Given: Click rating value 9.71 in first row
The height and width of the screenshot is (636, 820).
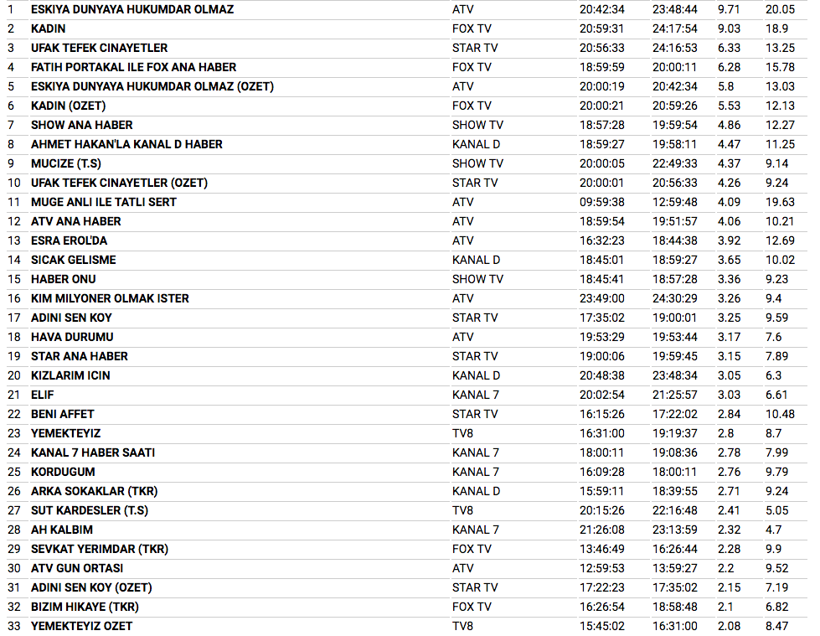Looking at the screenshot, I should click(x=728, y=9).
